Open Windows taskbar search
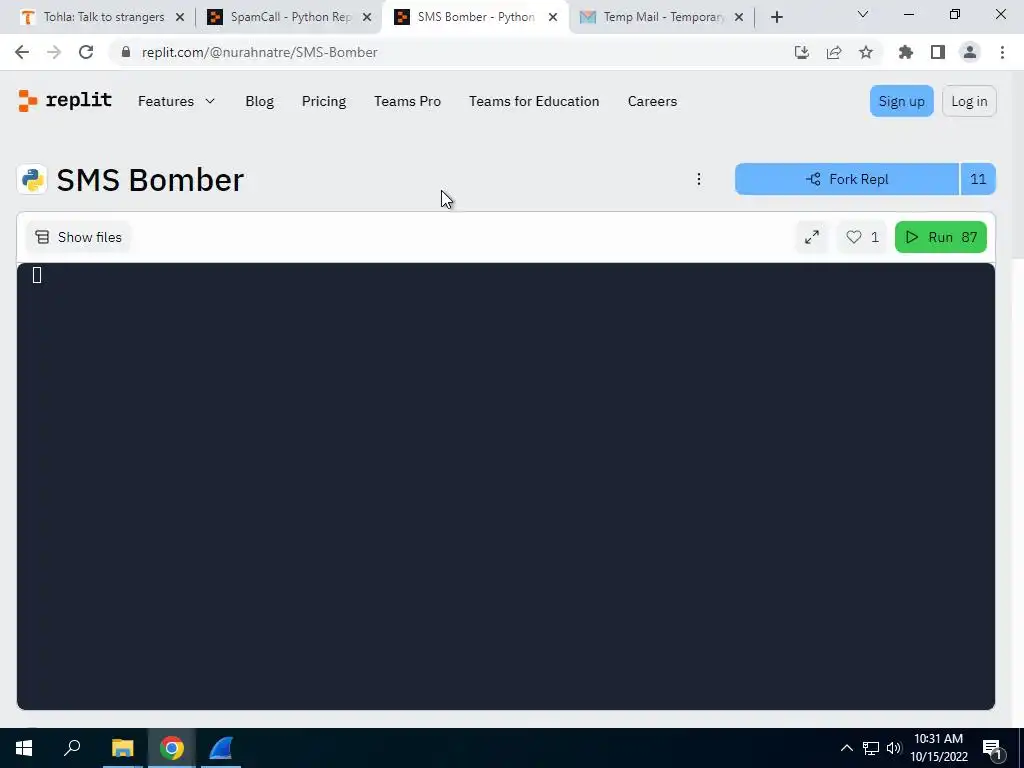This screenshot has height=768, width=1024. coord(72,748)
